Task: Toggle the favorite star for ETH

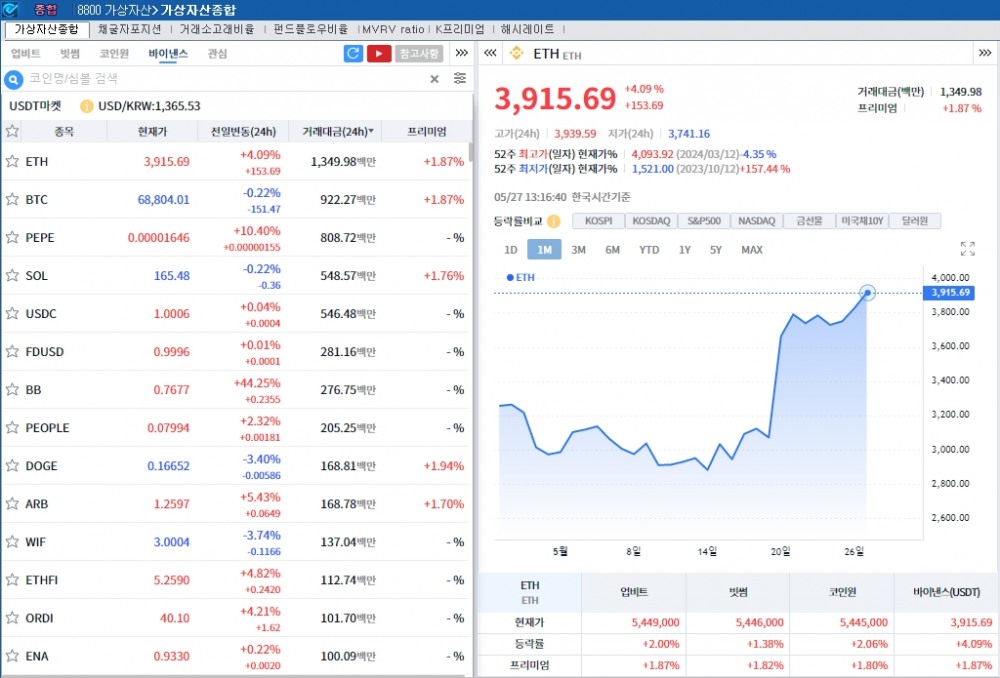Action: (x=13, y=161)
